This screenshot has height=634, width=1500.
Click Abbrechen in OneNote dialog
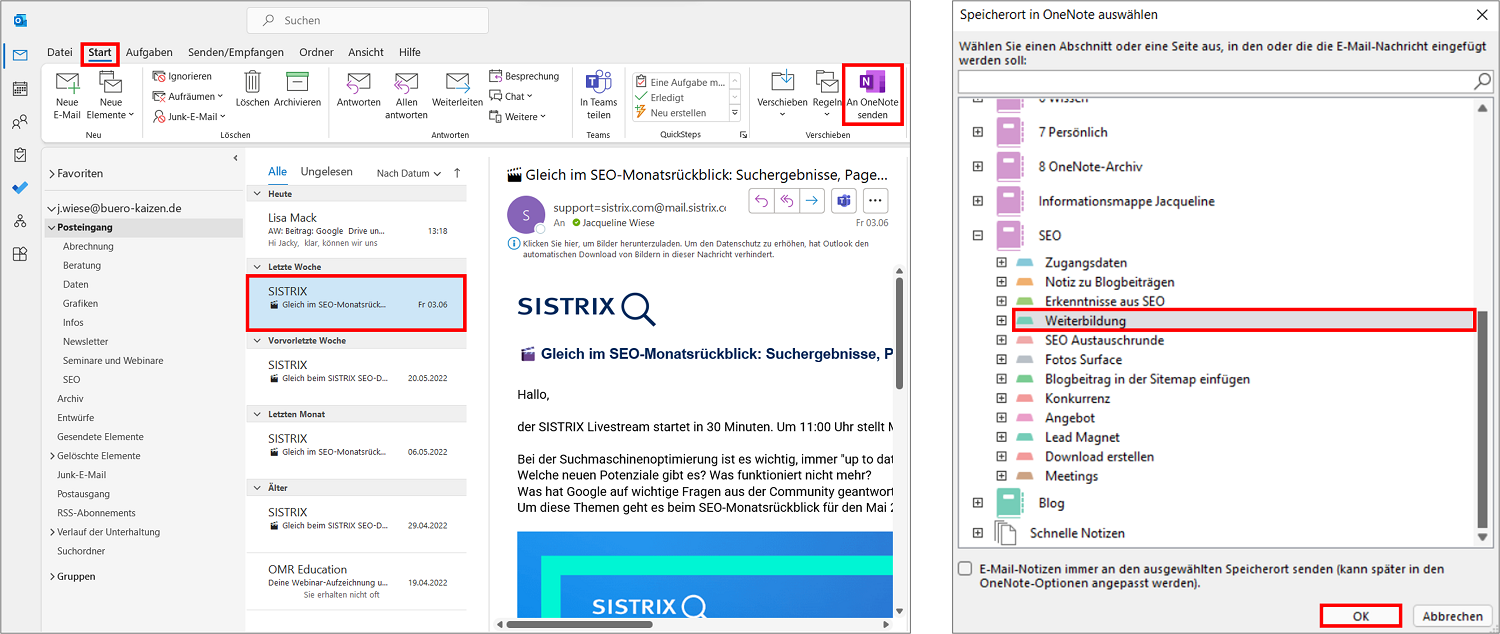pyautogui.click(x=1452, y=616)
